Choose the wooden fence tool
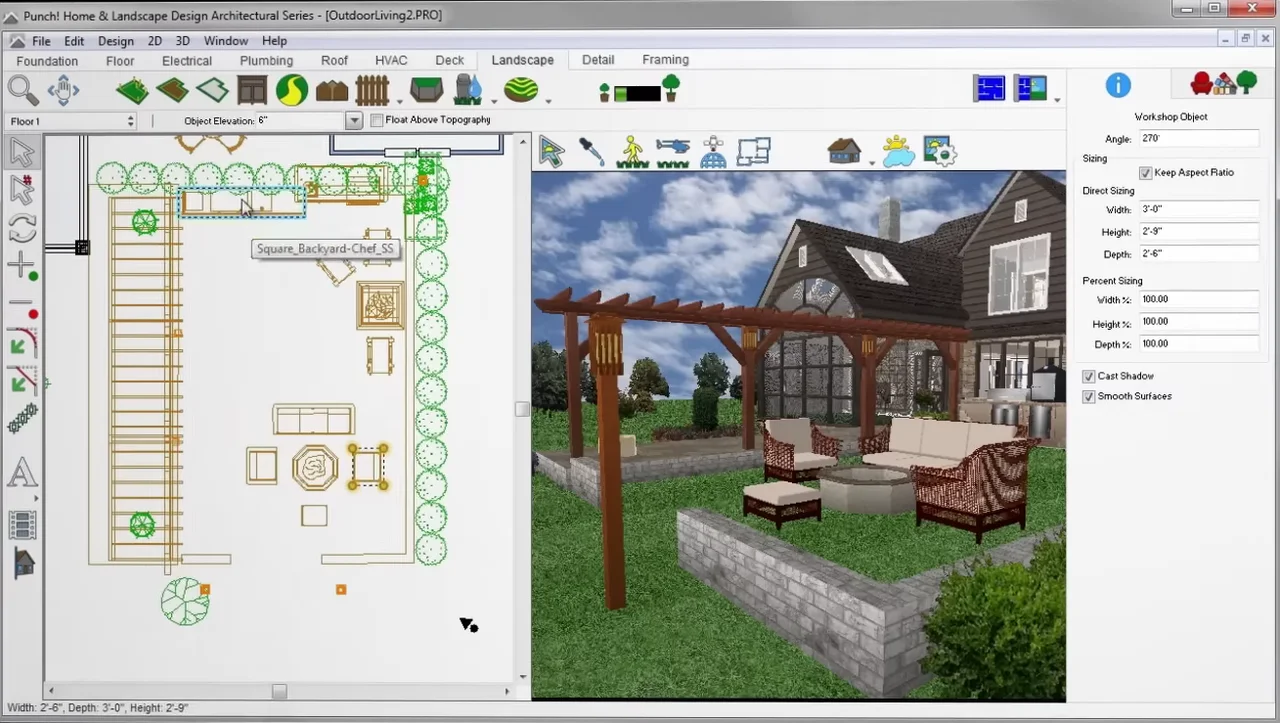 point(372,90)
